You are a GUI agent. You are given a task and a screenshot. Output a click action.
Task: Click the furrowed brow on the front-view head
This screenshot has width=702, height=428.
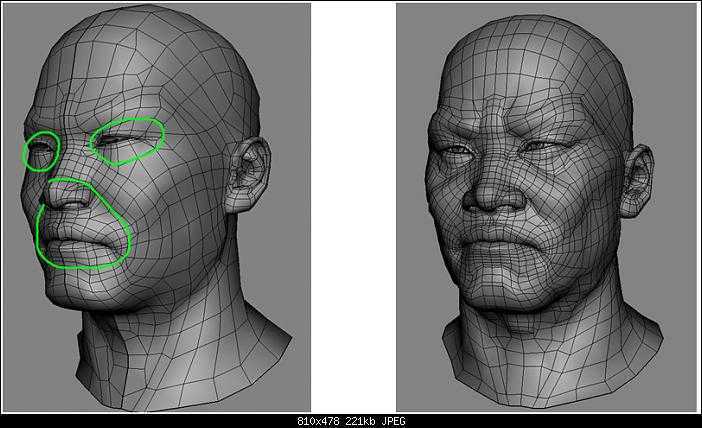point(497,125)
